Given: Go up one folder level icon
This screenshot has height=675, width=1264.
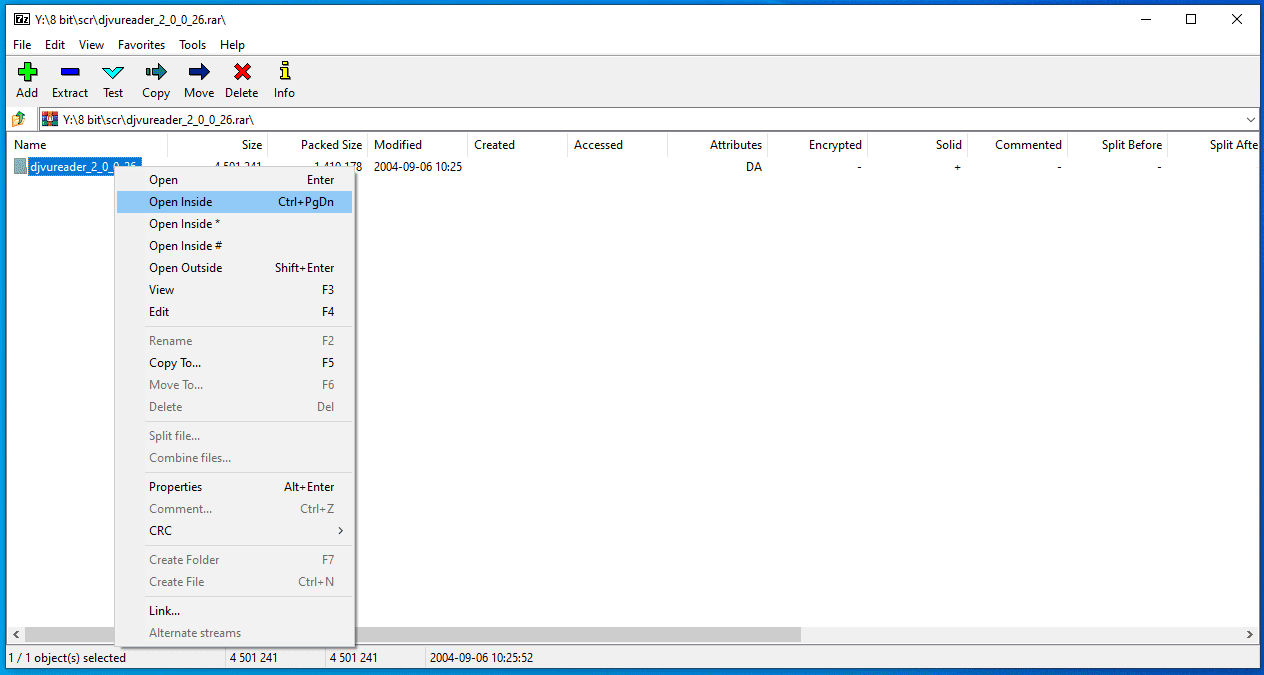Looking at the screenshot, I should coord(19,119).
